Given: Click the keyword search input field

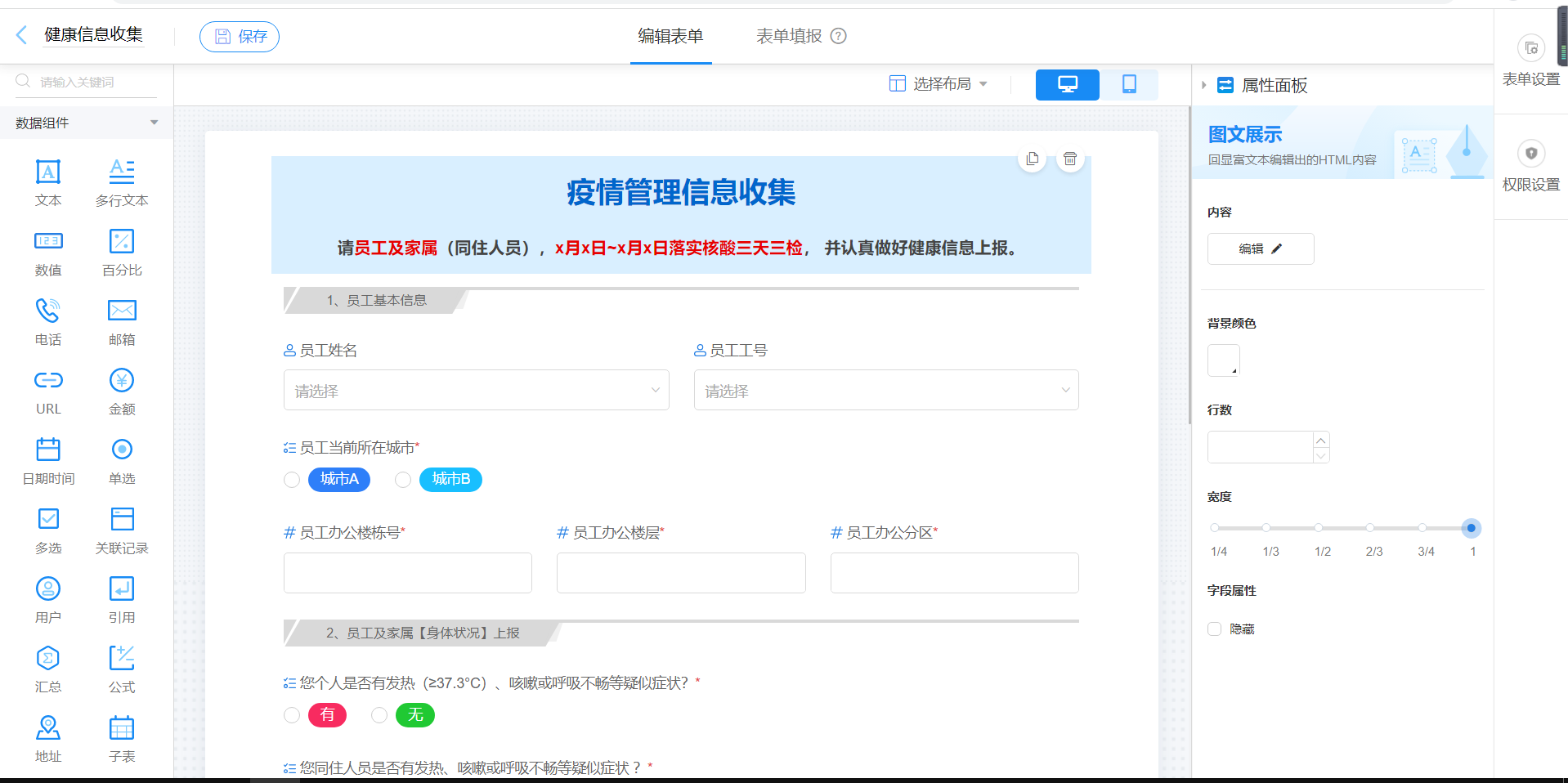Looking at the screenshot, I should (86, 82).
